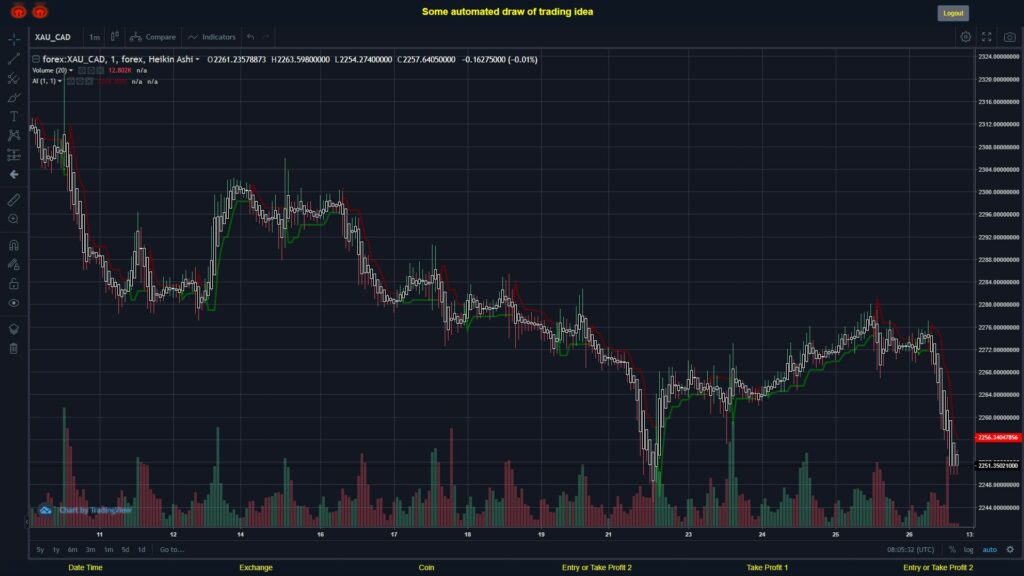Toggle auto scale mode
The image size is (1024, 576).
pyautogui.click(x=990, y=550)
